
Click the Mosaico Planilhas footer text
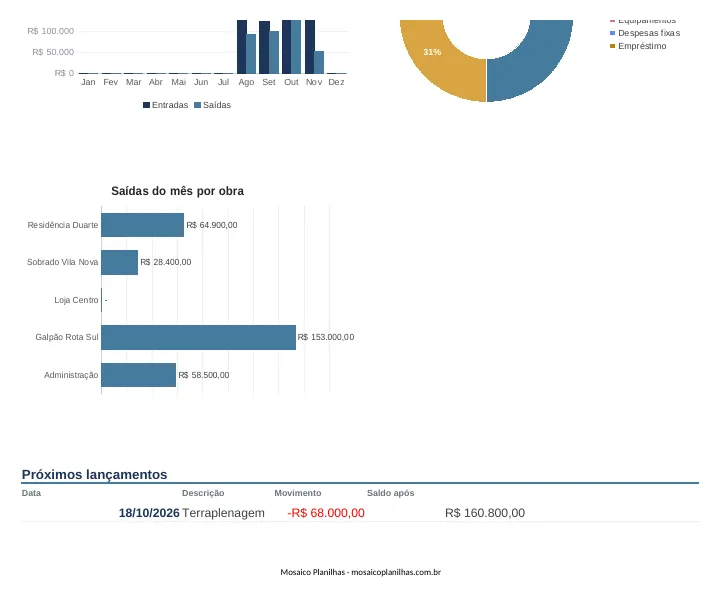pos(360,572)
